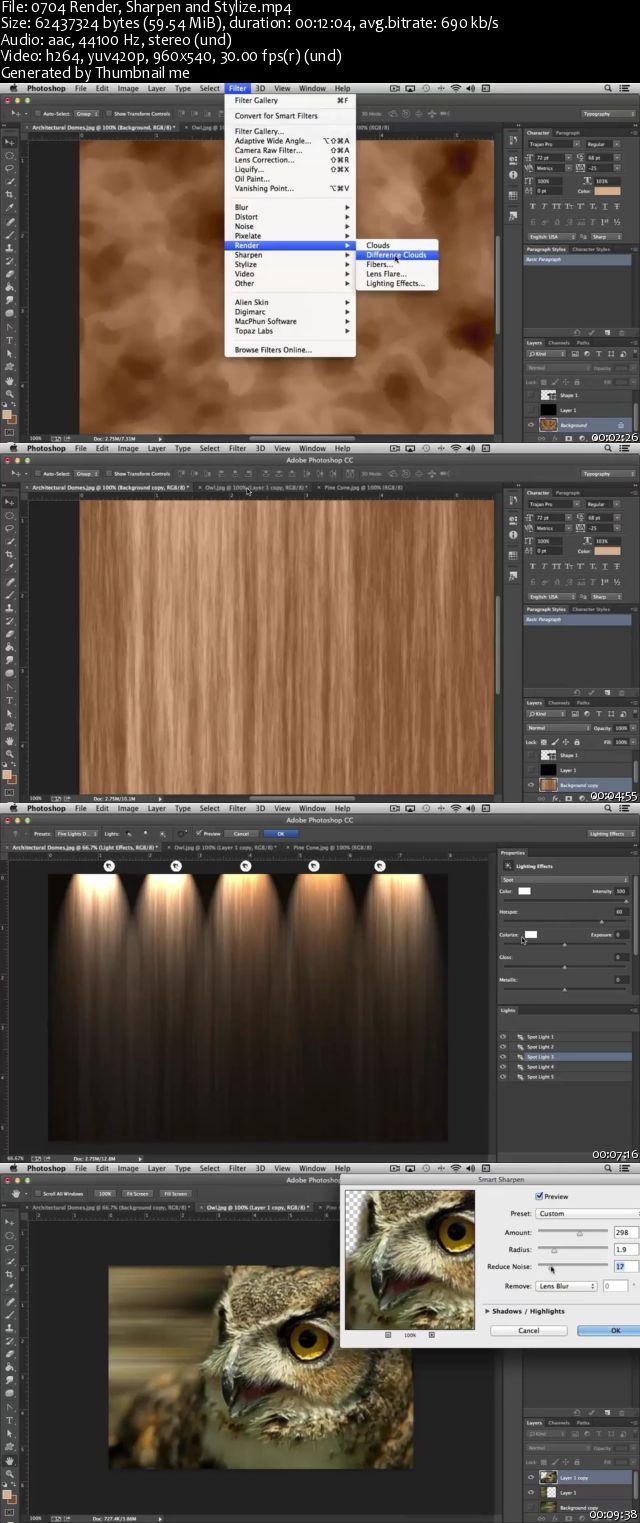Open the Blur submenu in Filter menu
Viewport: 640px width, 1523px height.
[291, 207]
